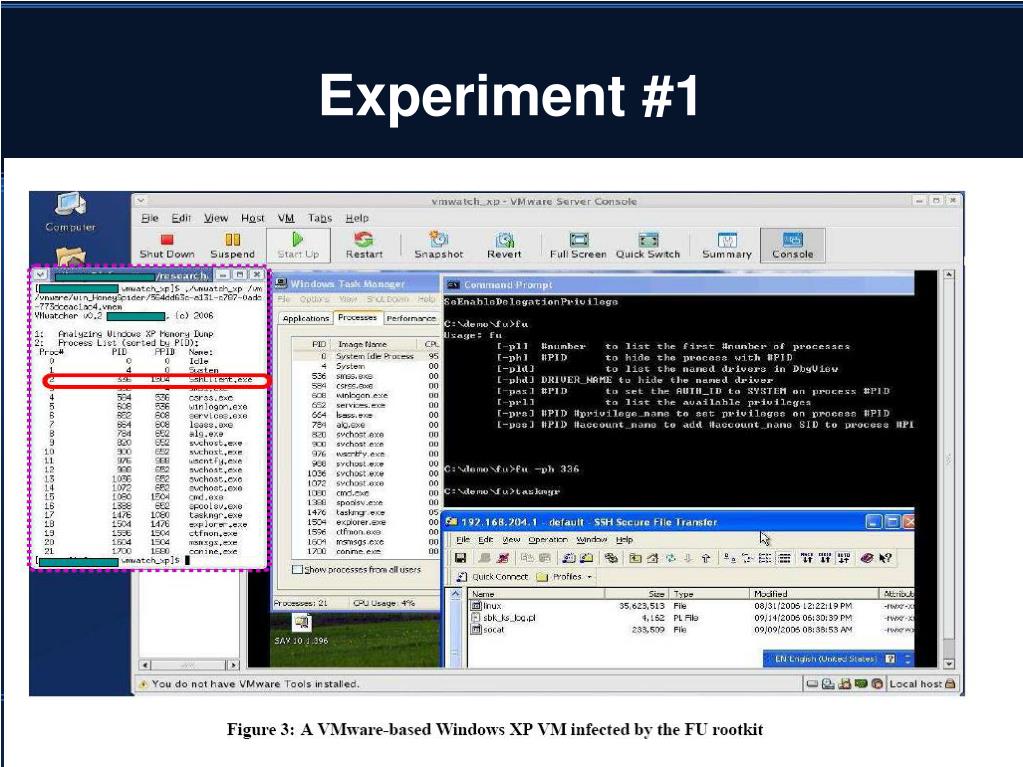This screenshot has height=767, width=1023.
Task: Switch to the Applications tab in Task Manager
Action: tap(305, 318)
